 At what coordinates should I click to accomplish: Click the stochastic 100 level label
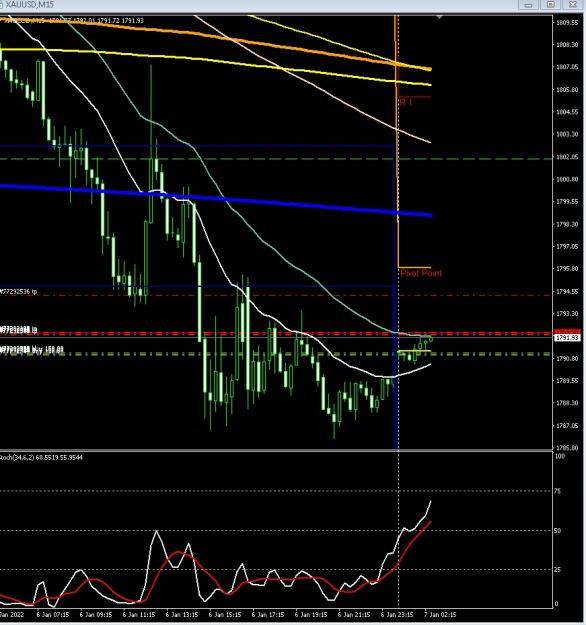(x=560, y=456)
